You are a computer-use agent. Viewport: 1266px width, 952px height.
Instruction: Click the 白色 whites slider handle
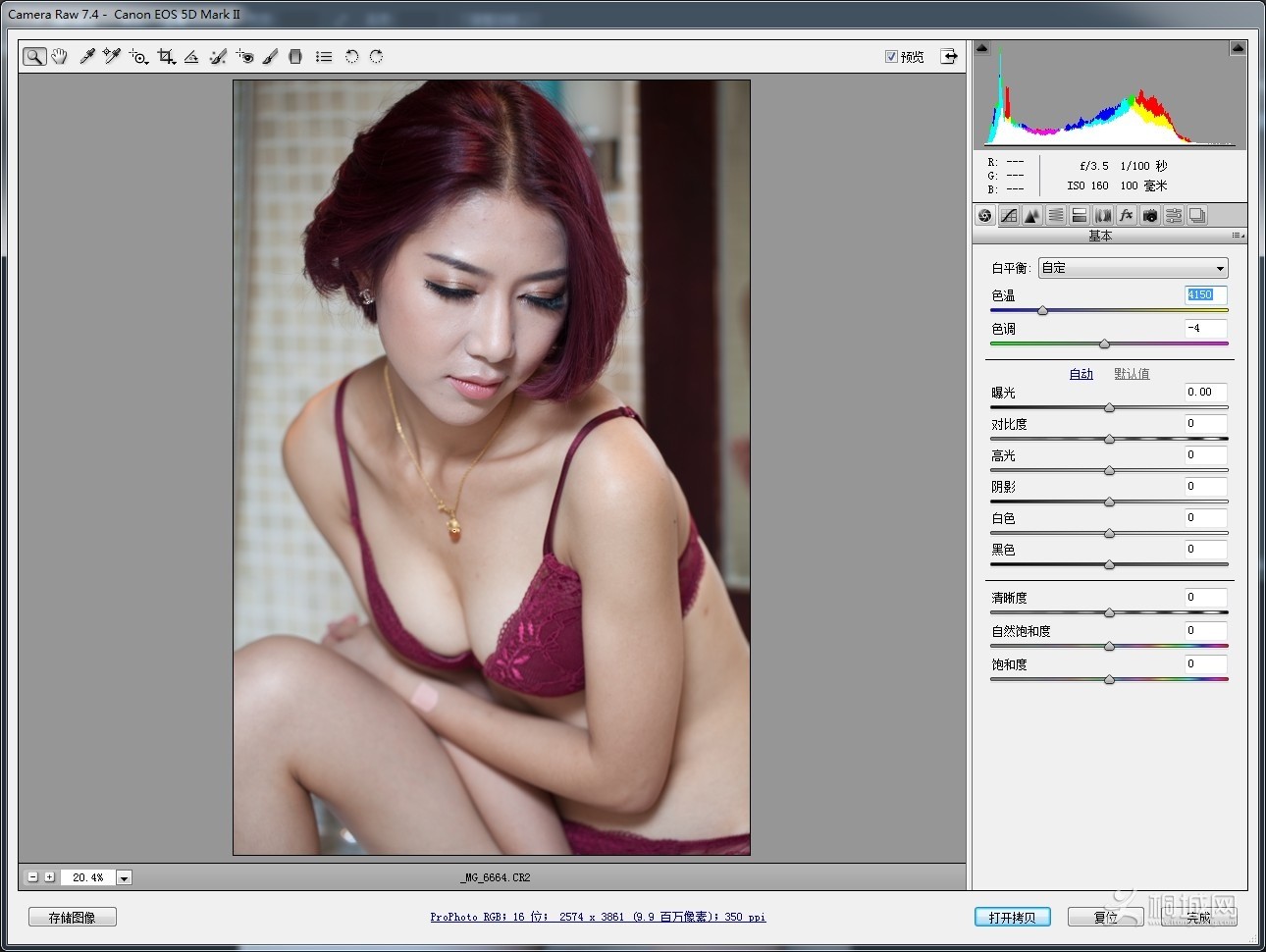point(1109,534)
